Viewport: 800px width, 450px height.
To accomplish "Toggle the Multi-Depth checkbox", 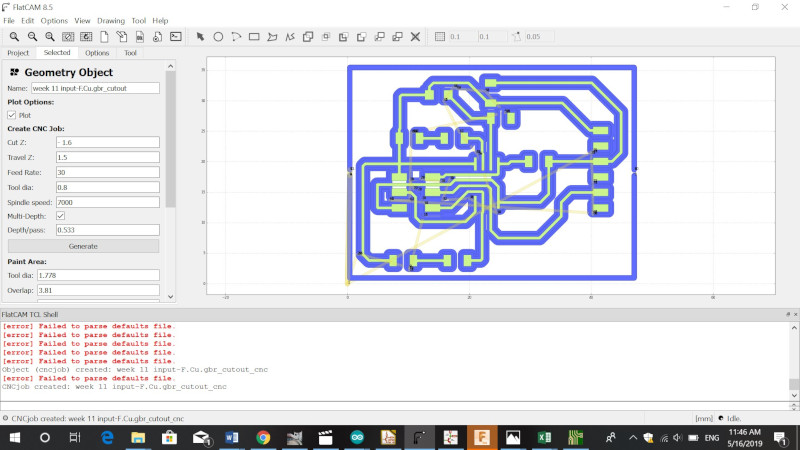I will 60,216.
